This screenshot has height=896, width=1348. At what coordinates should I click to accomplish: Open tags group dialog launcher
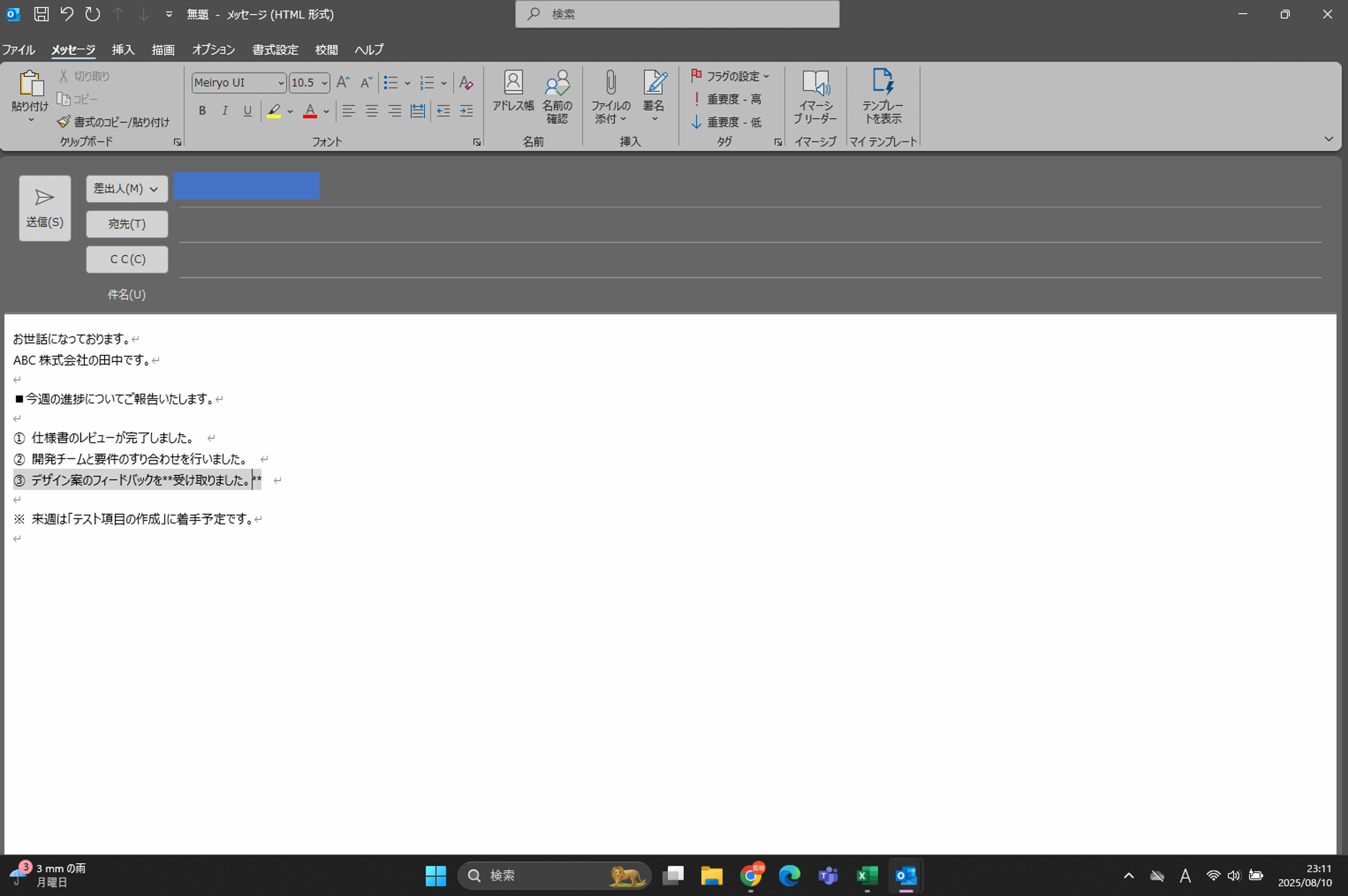click(x=778, y=142)
